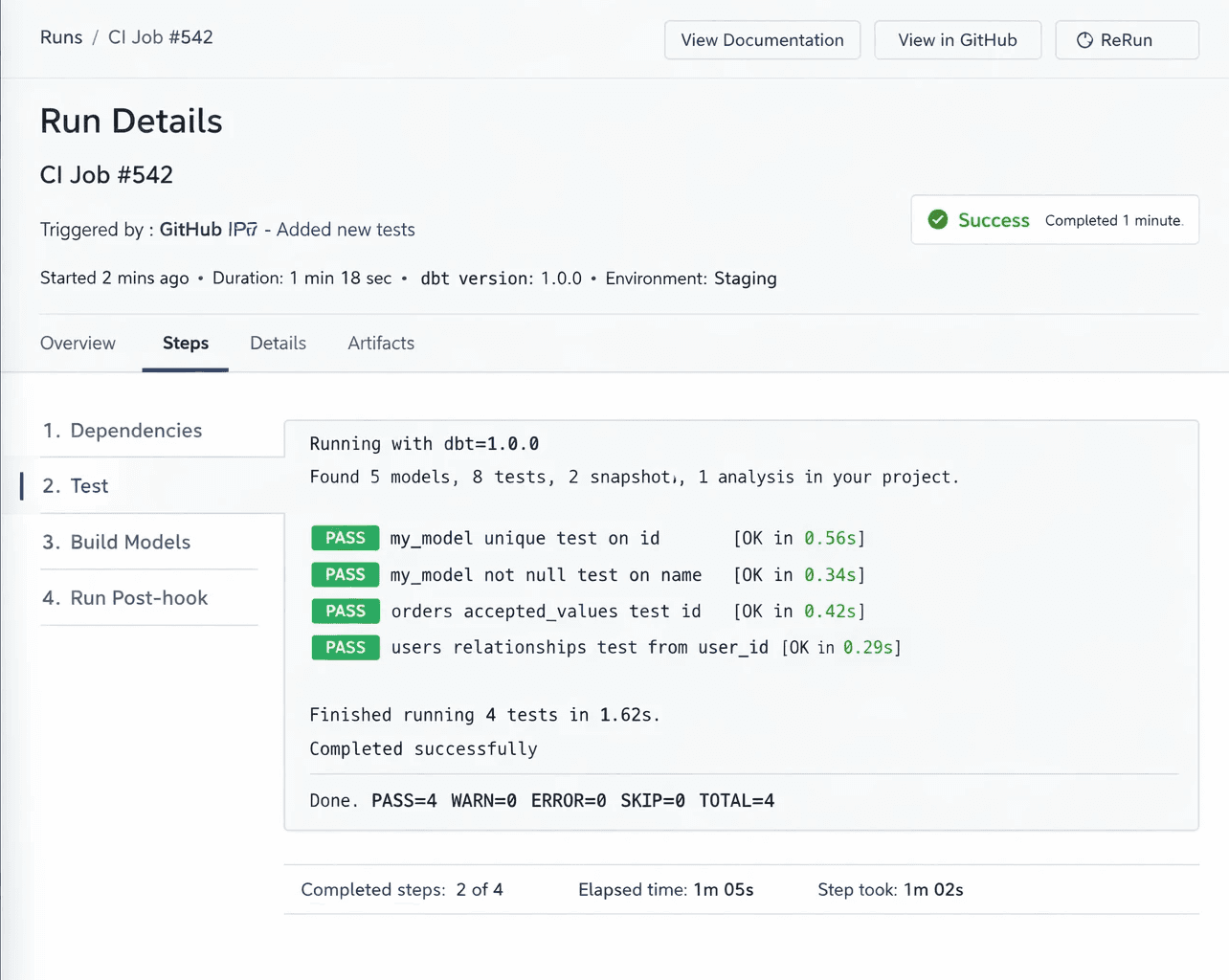This screenshot has width=1229, height=980.
Task: Click 'Completed 1 minute' status text
Action: pyautogui.click(x=1114, y=220)
